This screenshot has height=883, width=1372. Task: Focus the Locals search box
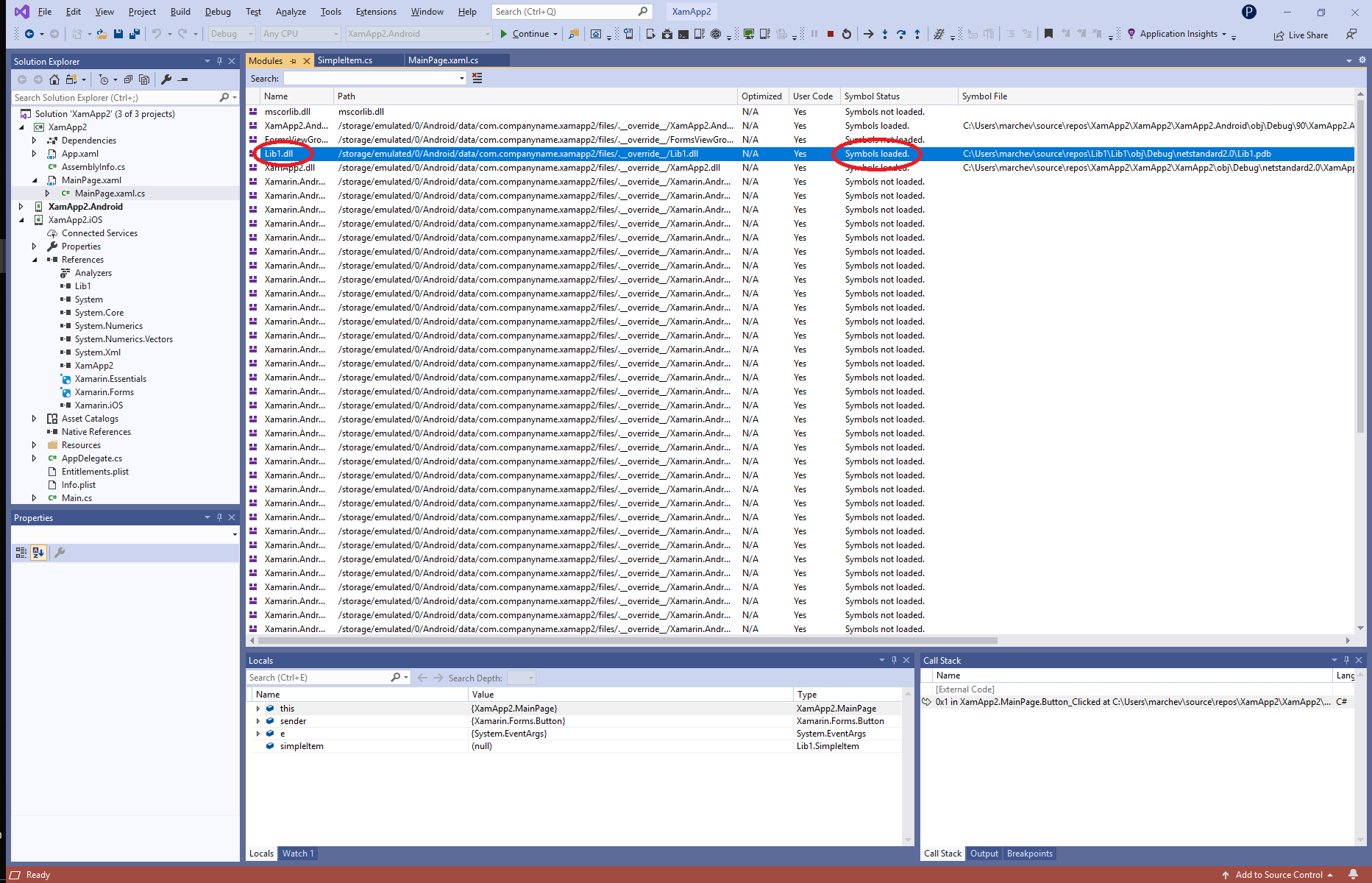pyautogui.click(x=320, y=678)
